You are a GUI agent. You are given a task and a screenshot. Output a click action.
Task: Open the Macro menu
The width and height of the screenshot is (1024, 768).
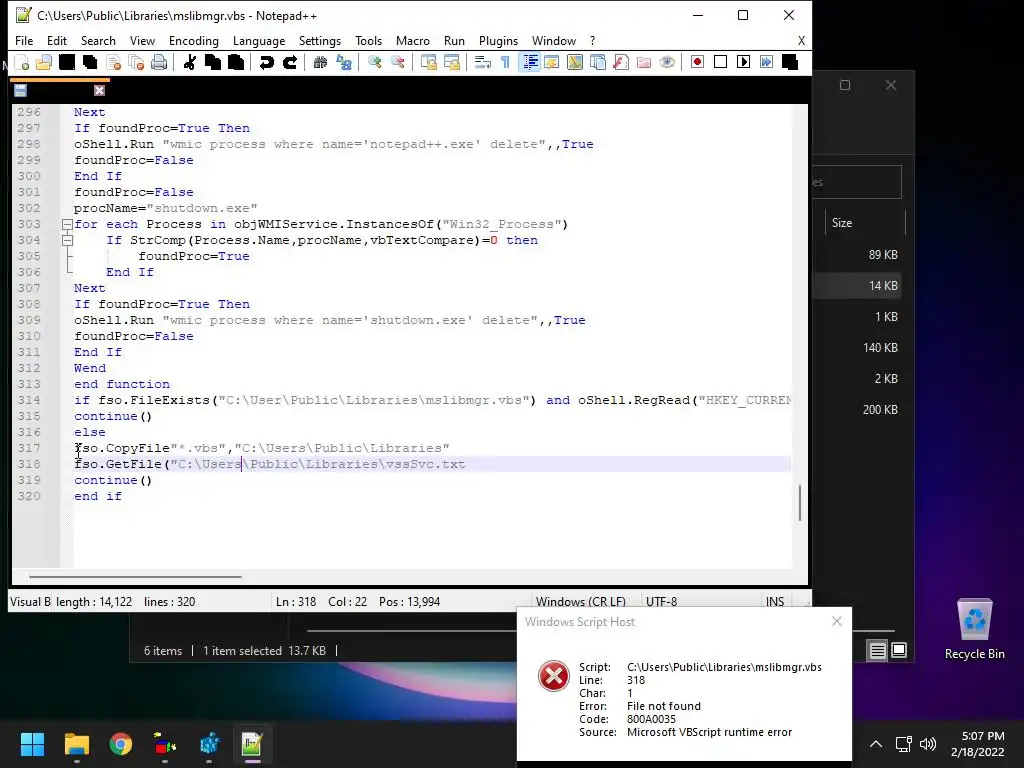click(413, 40)
